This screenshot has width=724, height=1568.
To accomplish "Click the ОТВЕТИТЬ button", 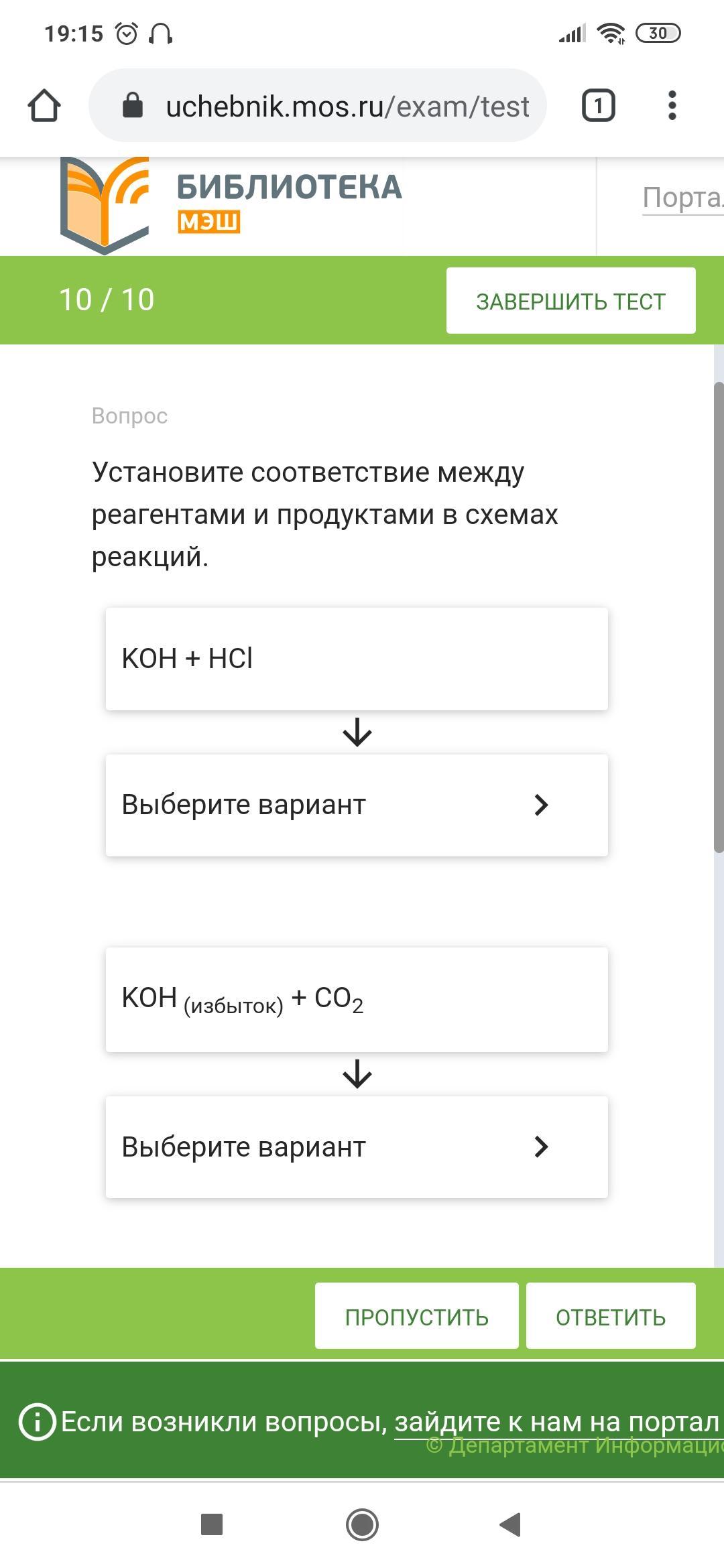I will click(611, 1316).
